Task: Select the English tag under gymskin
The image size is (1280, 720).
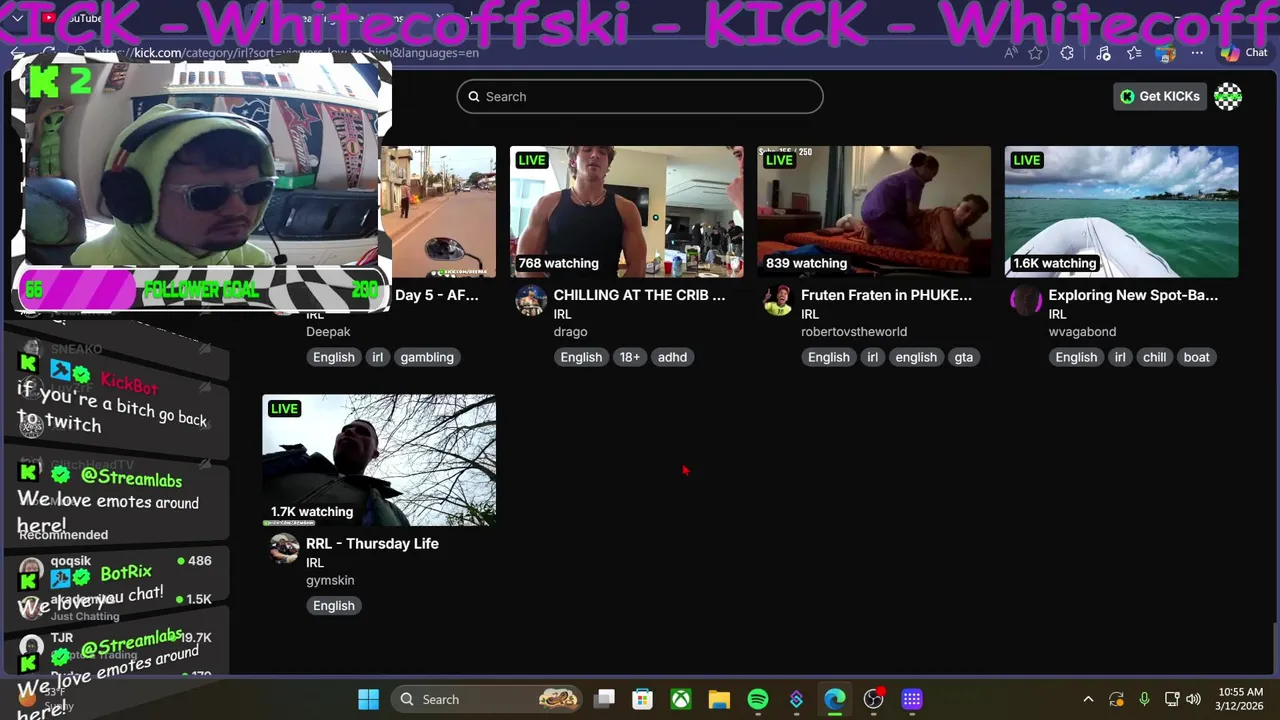Action: (x=334, y=606)
